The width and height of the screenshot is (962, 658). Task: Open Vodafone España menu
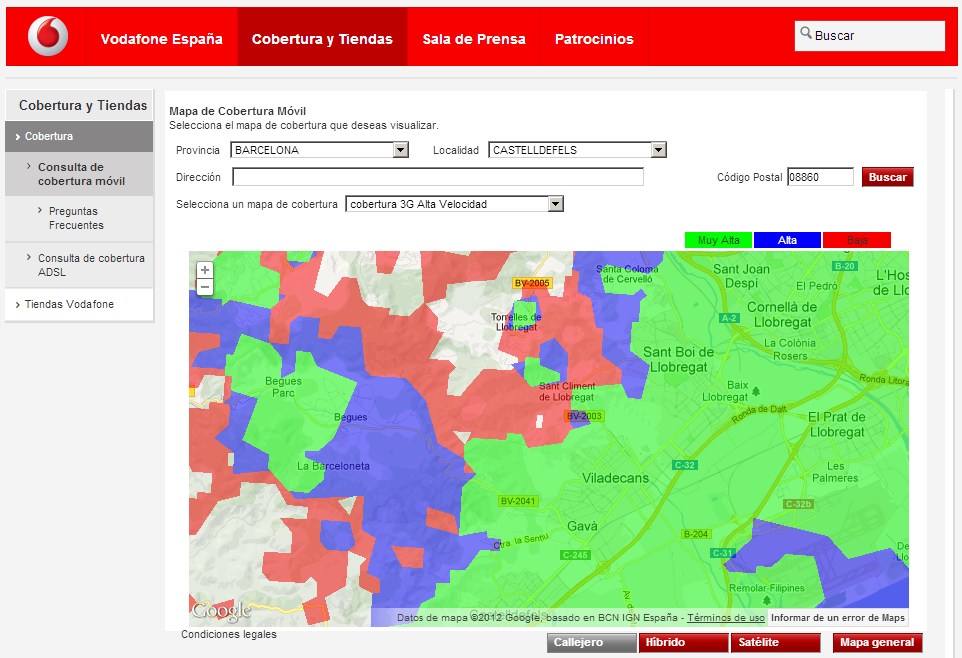pyautogui.click(x=161, y=39)
